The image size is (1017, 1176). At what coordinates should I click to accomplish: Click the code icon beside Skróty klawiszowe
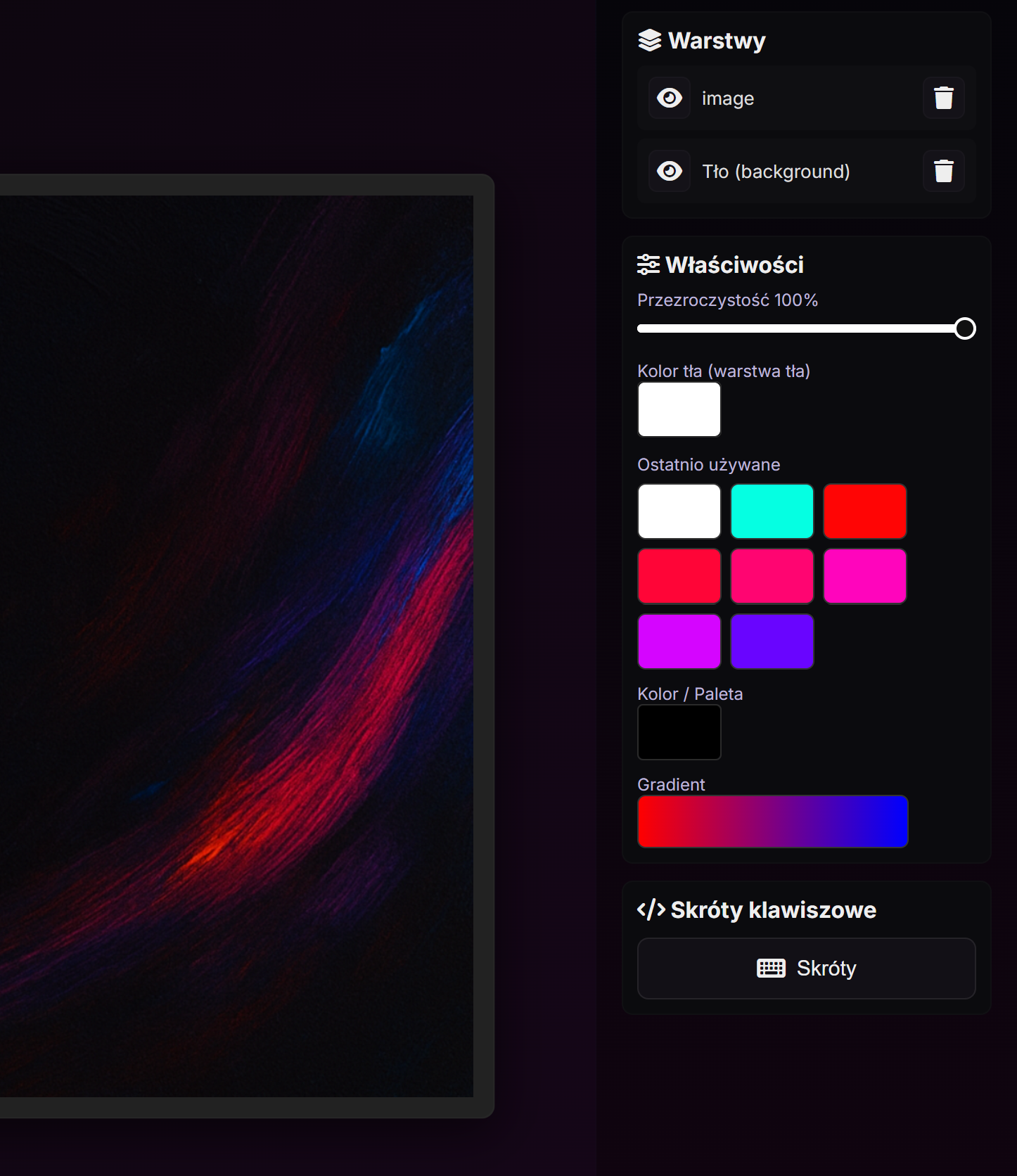(x=651, y=909)
